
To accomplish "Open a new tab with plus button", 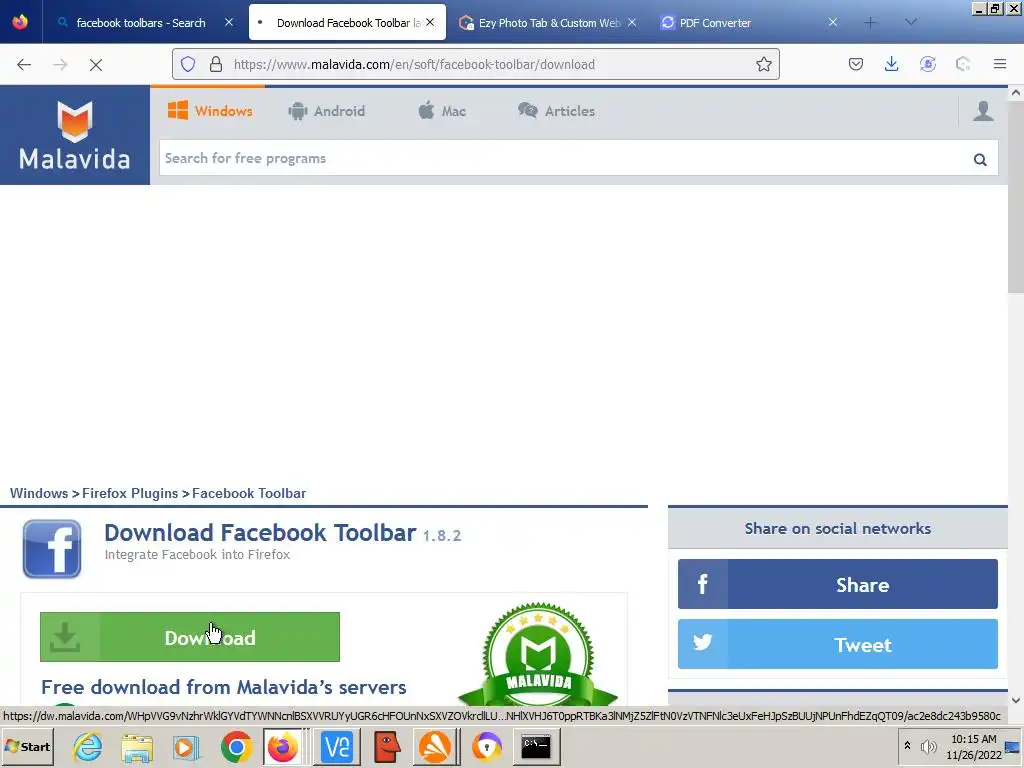I will [870, 23].
